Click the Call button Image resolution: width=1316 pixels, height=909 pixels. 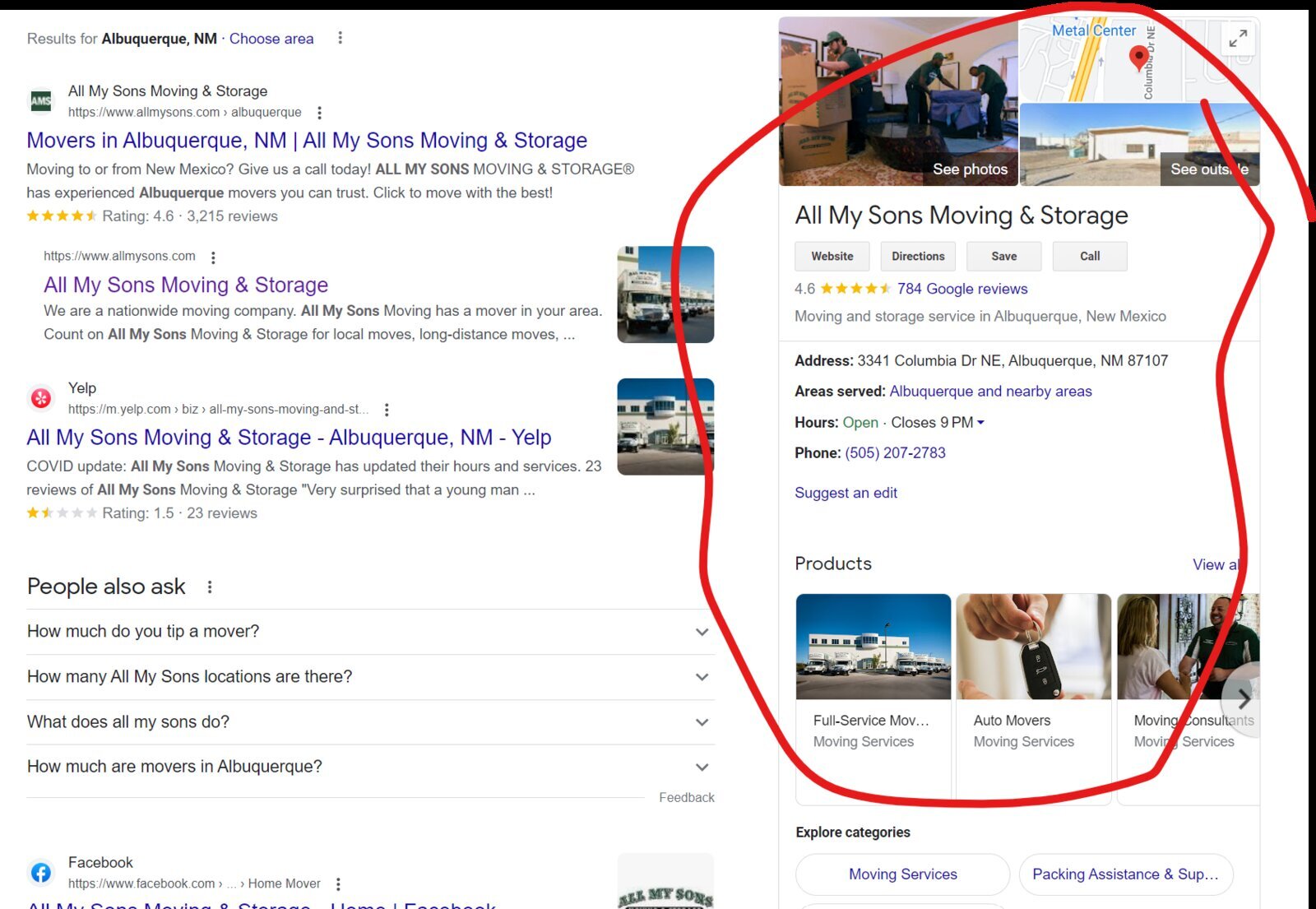click(1090, 257)
